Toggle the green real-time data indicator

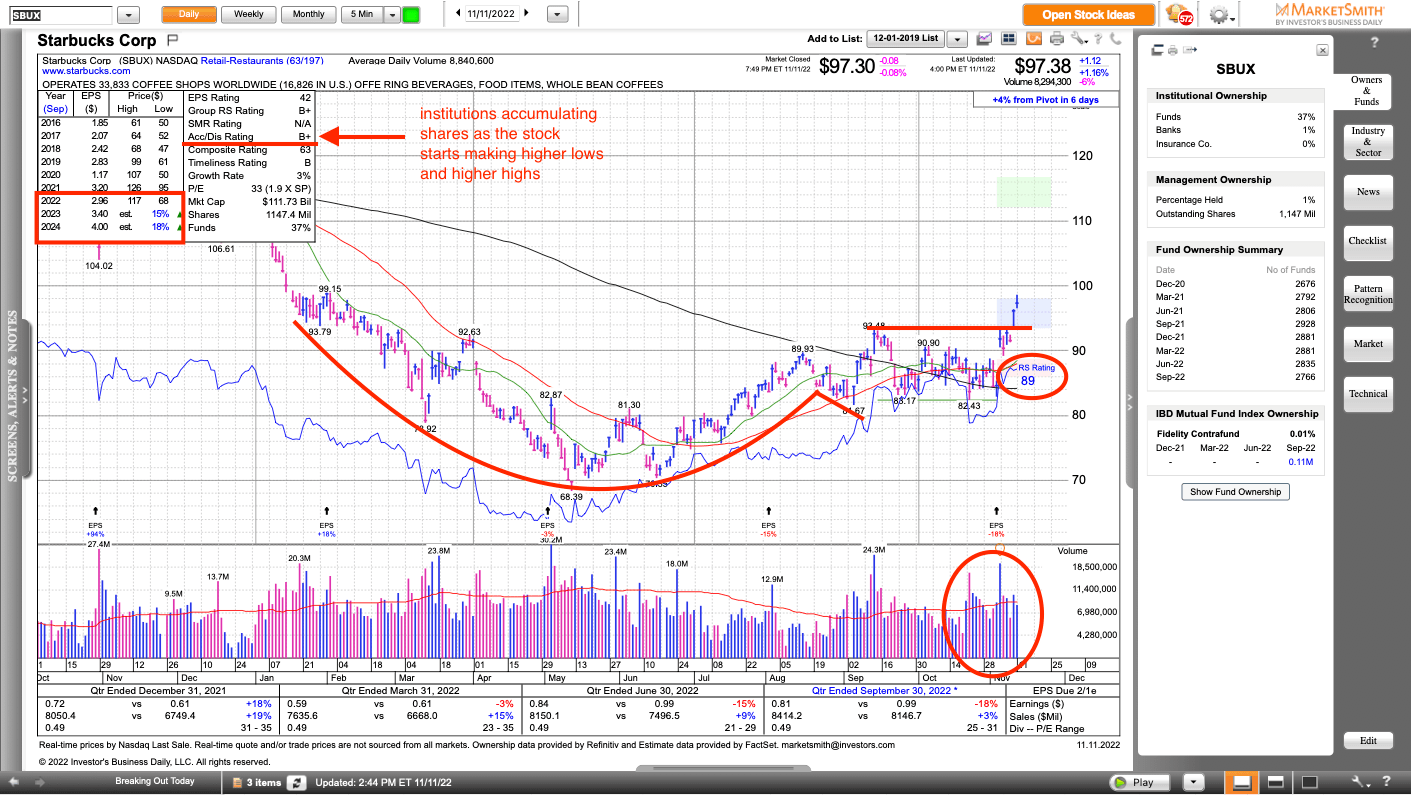411,13
